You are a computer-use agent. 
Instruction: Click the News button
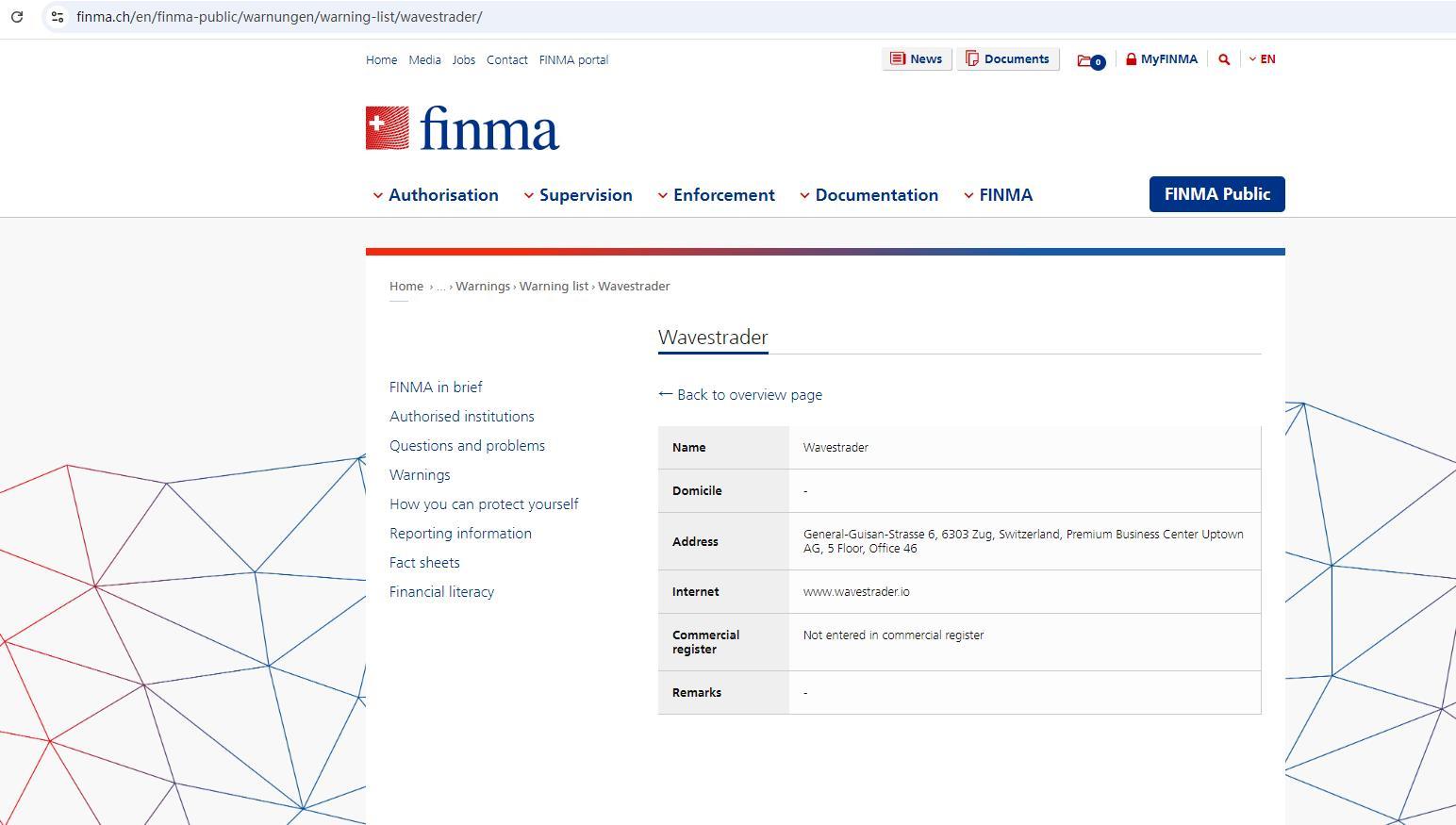pos(917,59)
